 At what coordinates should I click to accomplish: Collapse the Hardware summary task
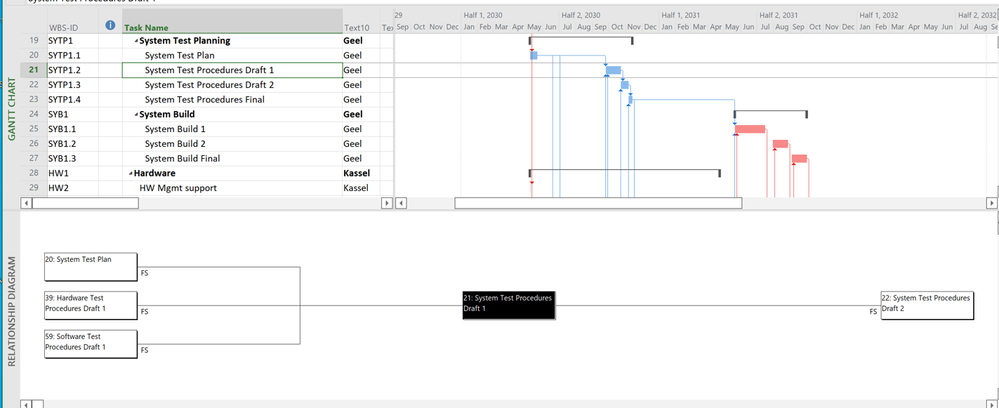[131, 173]
